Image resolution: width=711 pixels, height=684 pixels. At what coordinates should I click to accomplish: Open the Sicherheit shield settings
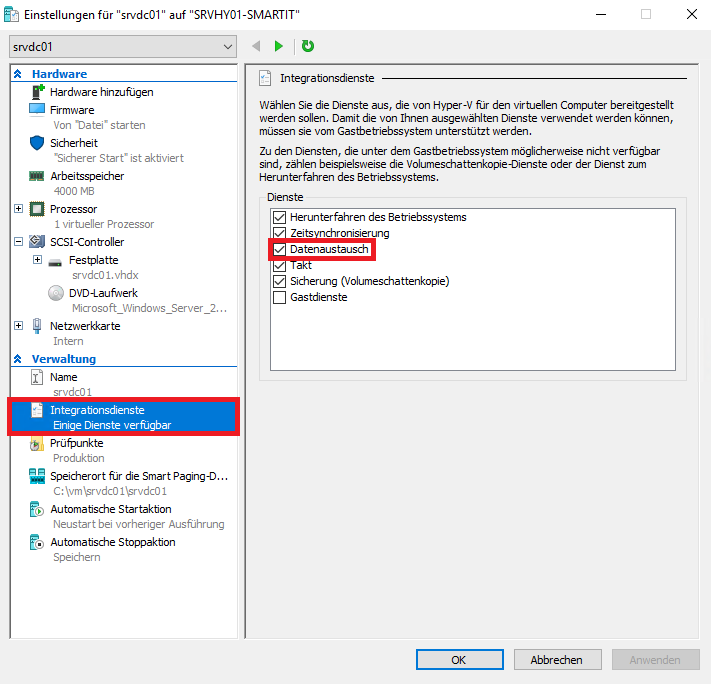pos(73,143)
